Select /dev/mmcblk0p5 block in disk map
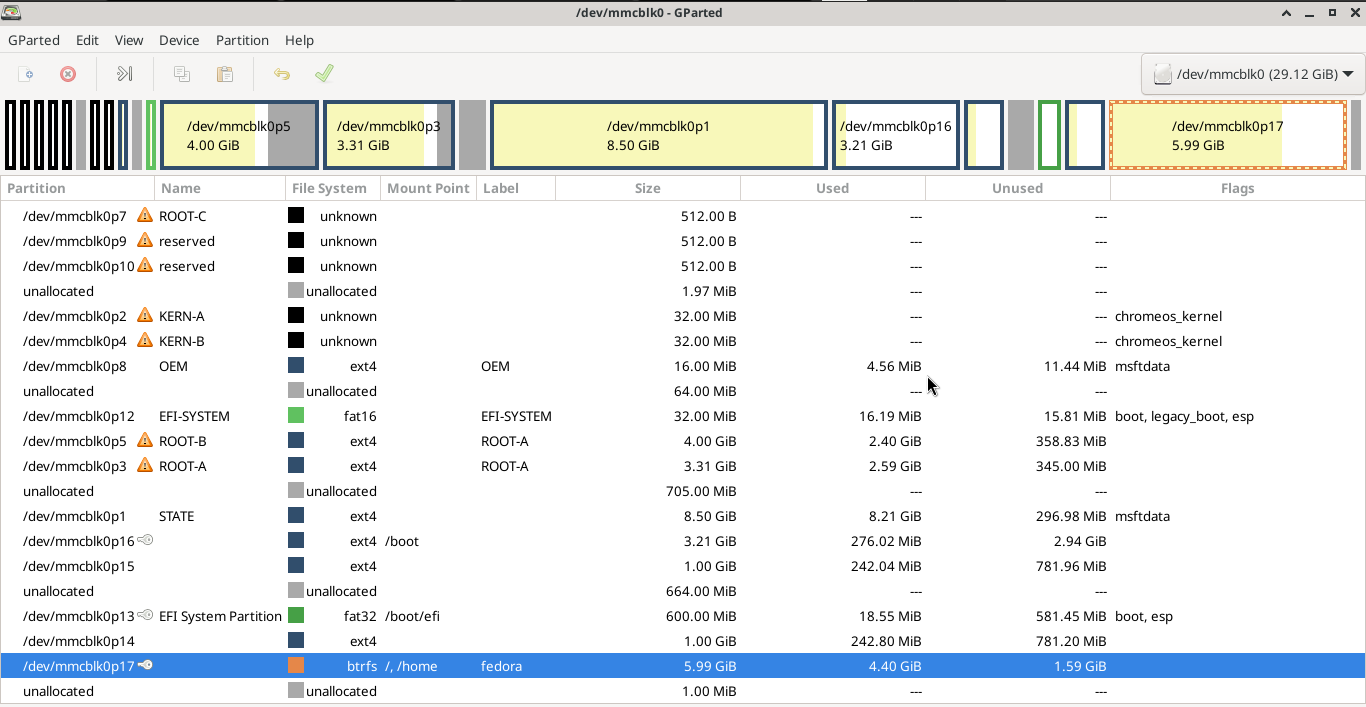Image resolution: width=1366 pixels, height=707 pixels. (x=240, y=135)
